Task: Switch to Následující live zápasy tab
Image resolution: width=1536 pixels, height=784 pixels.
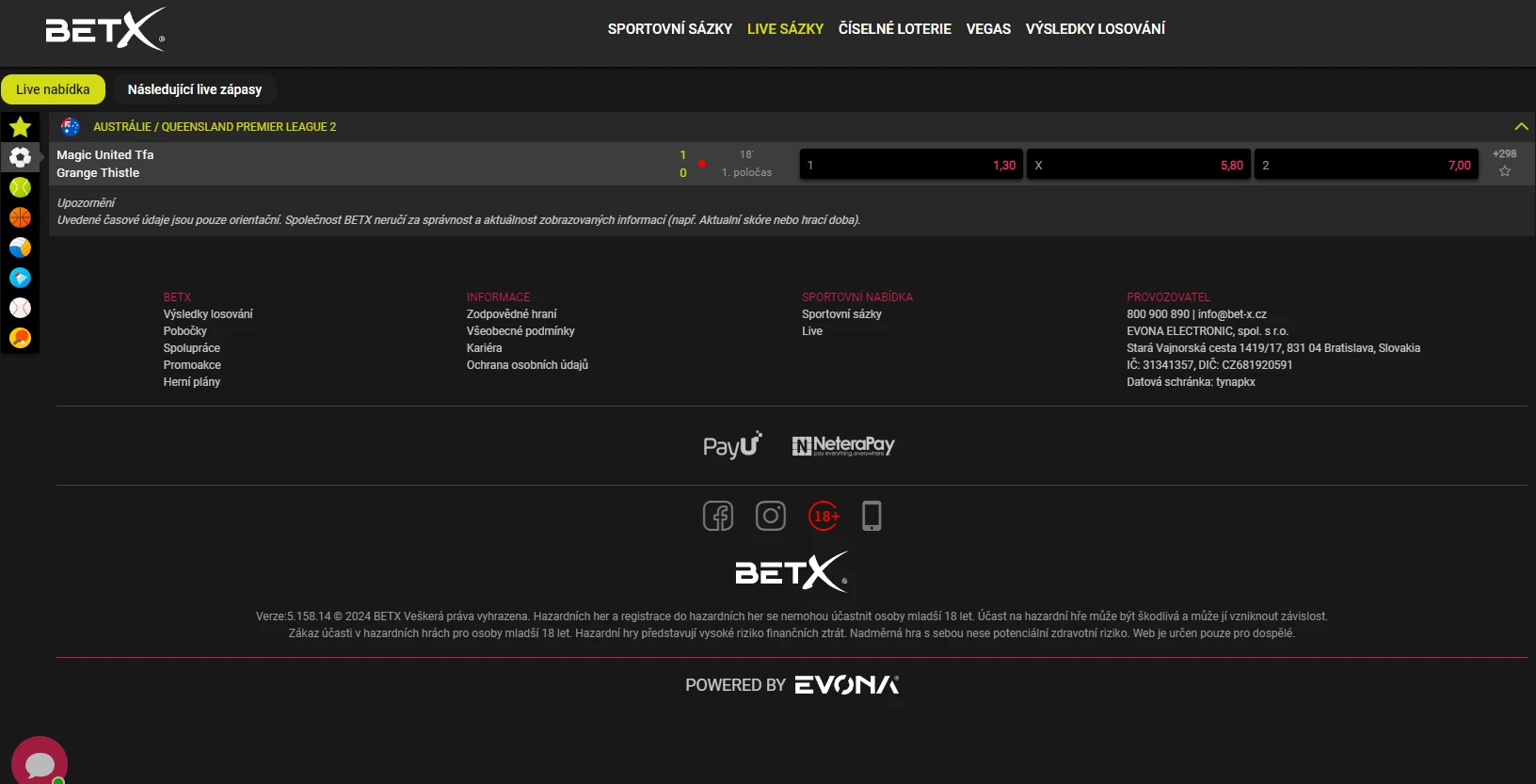Action: (x=195, y=89)
